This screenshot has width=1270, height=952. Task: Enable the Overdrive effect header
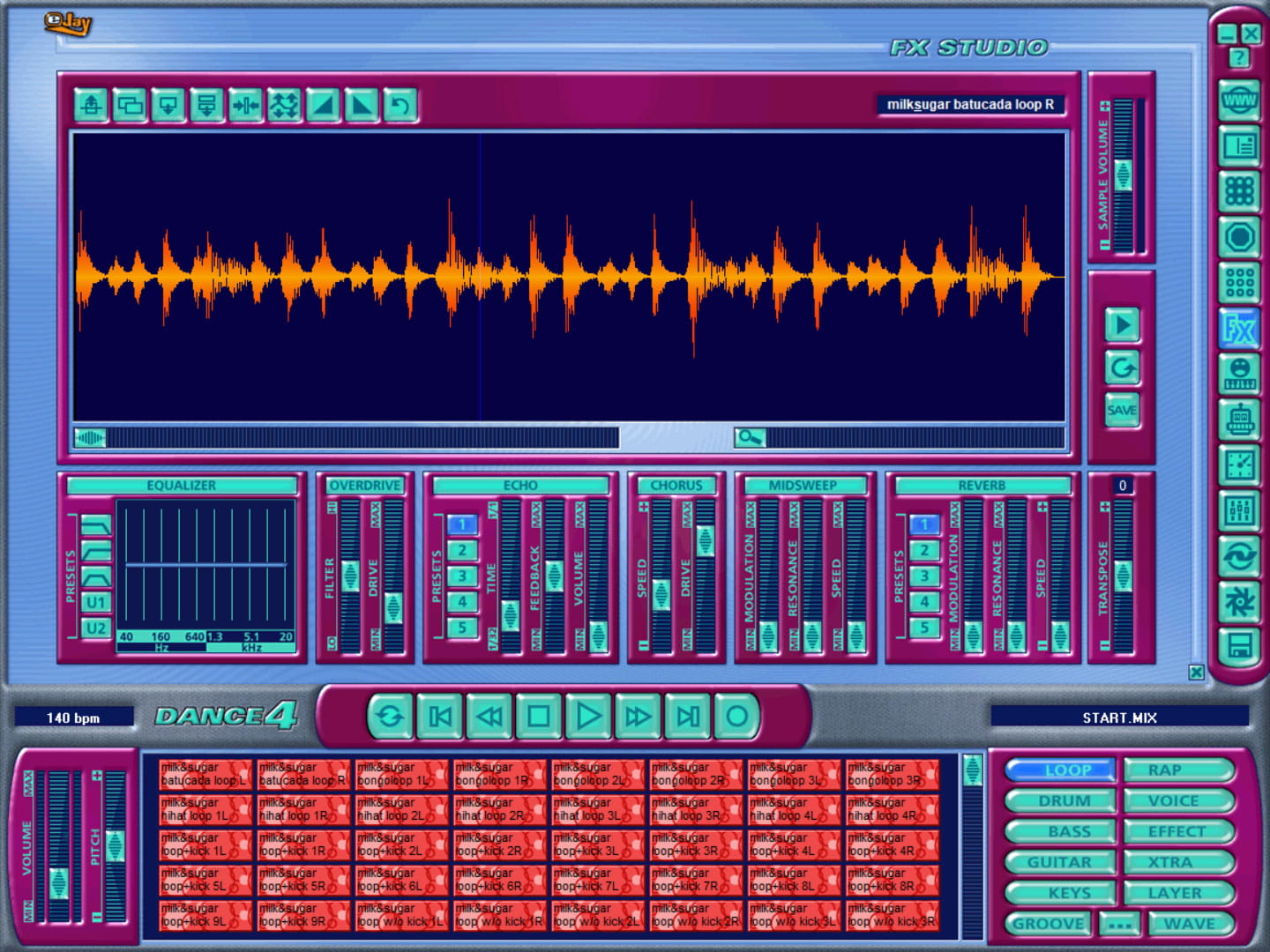tap(364, 486)
